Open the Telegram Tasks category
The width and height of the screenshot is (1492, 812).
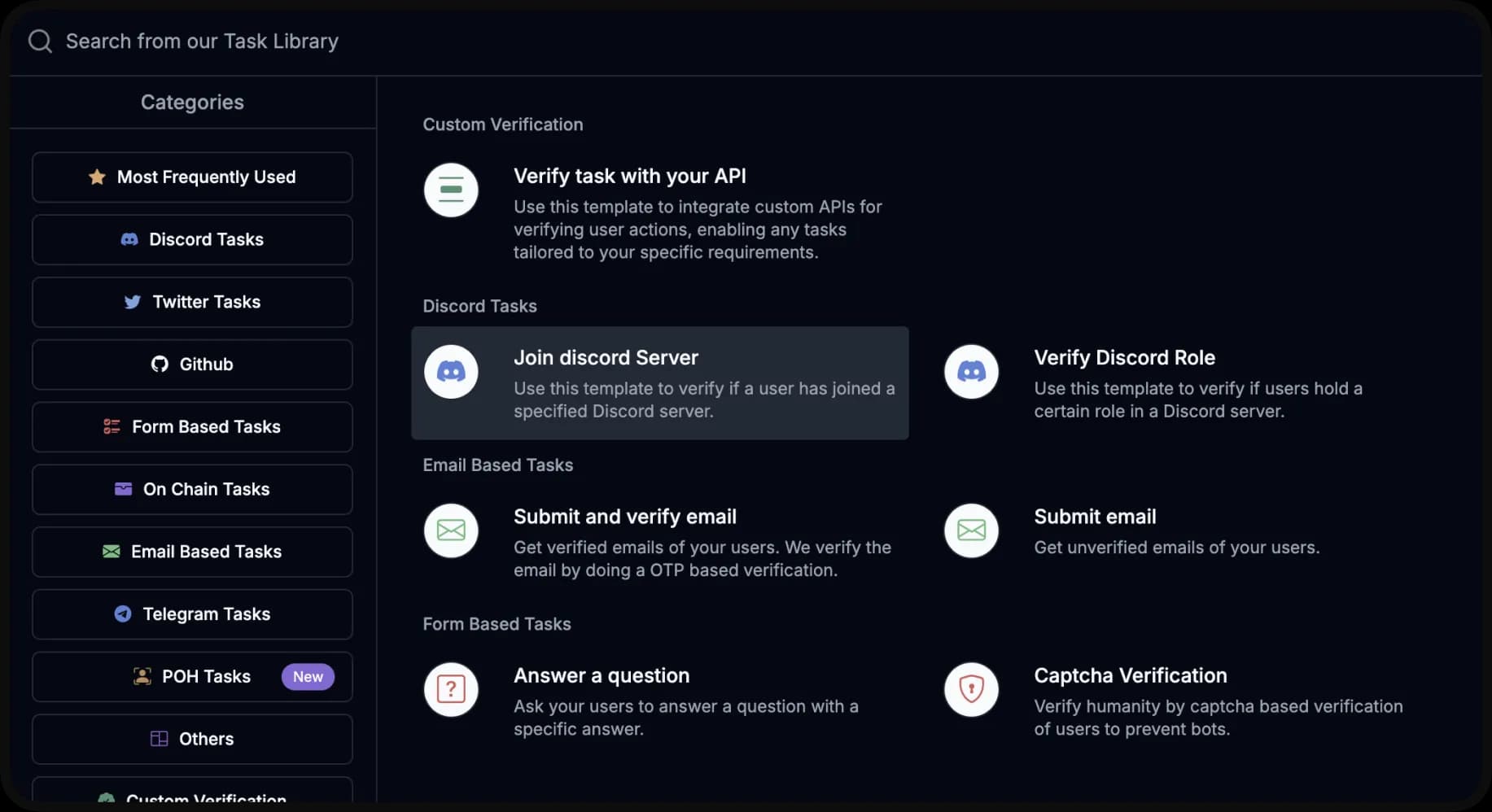(192, 614)
